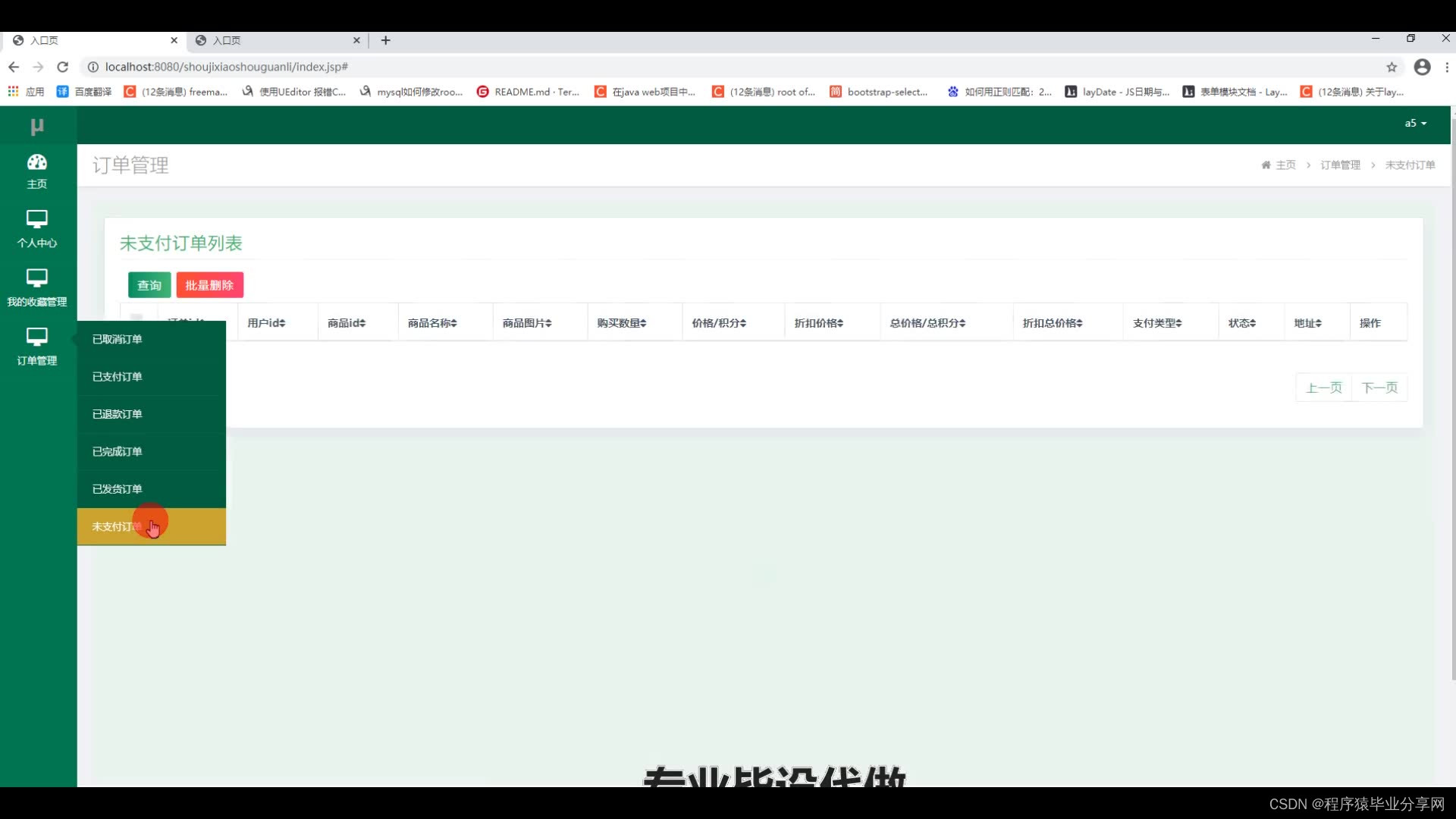Go to next page with 下一页
The image size is (1456, 819).
[1379, 388]
